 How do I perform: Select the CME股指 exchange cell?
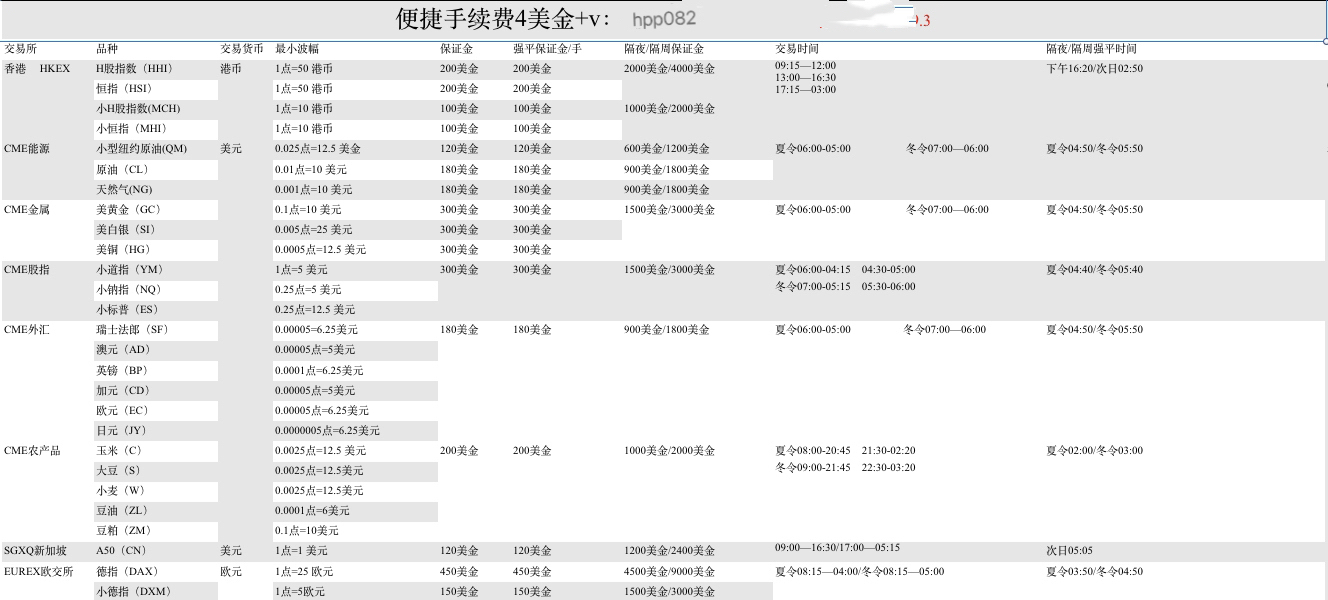tap(27, 270)
